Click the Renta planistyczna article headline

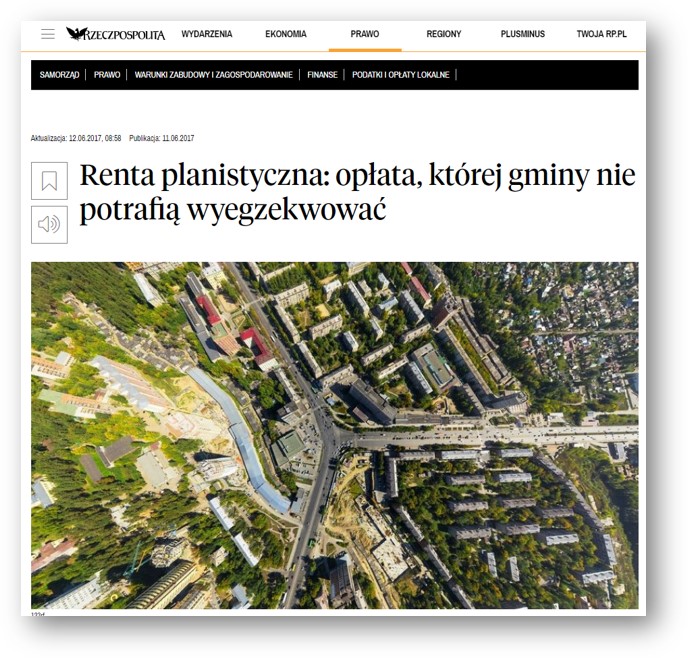357,192
